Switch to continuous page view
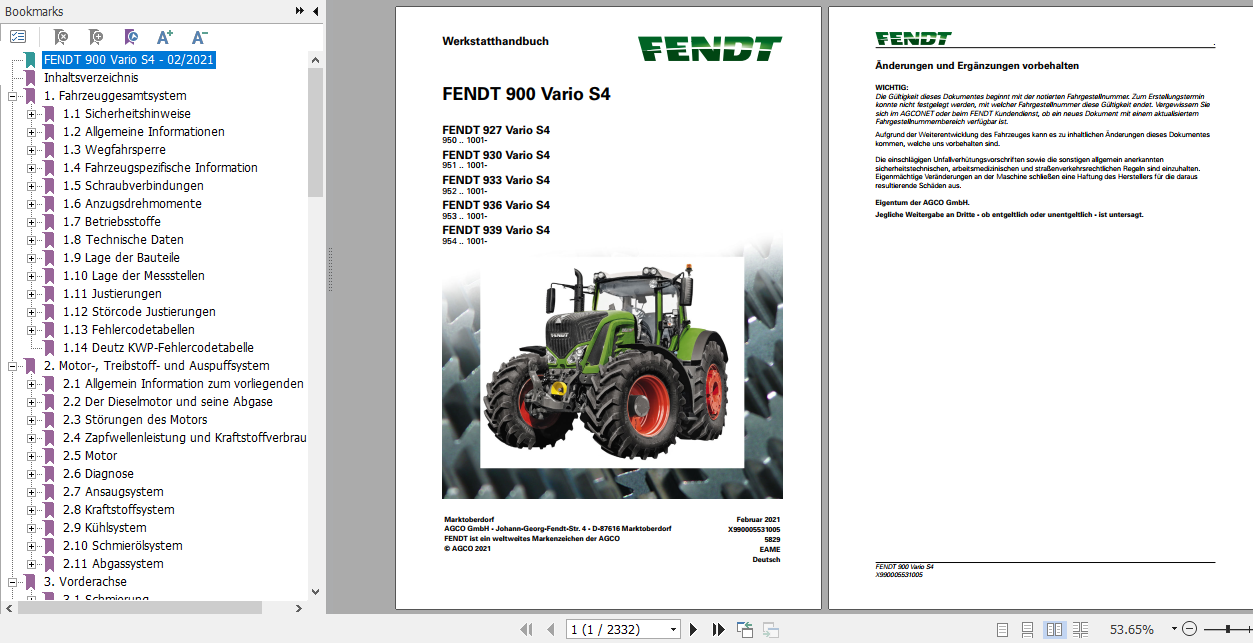This screenshot has height=643, width=1253. point(1028,629)
